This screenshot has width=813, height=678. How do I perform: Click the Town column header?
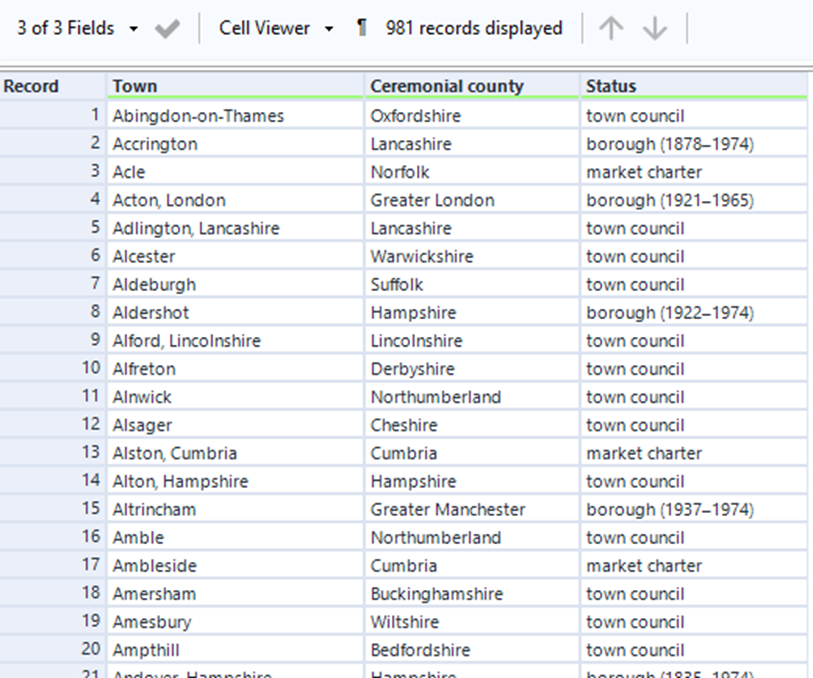tap(234, 86)
